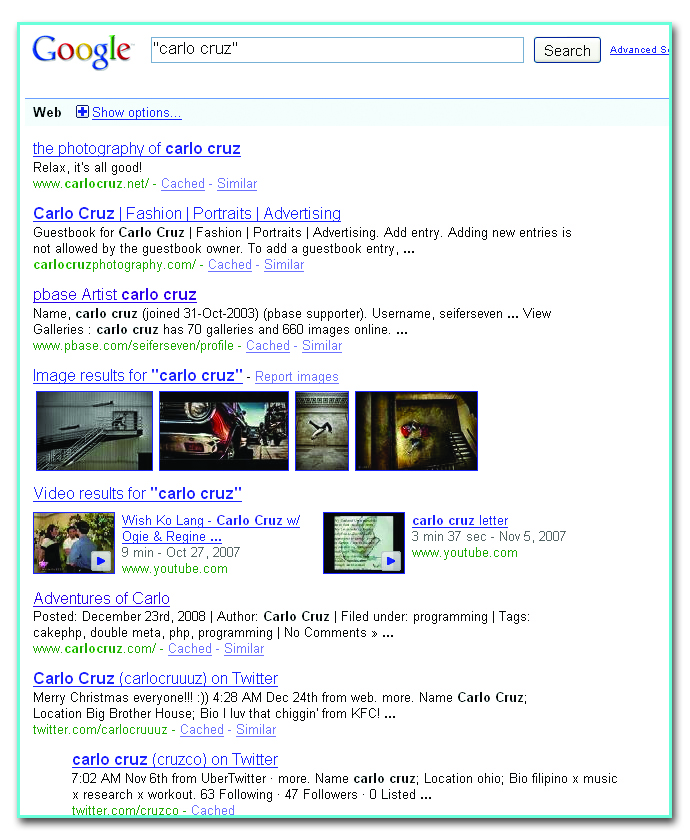Open the red vintage car image thumbnail
This screenshot has height=840, width=690.
[x=223, y=431]
